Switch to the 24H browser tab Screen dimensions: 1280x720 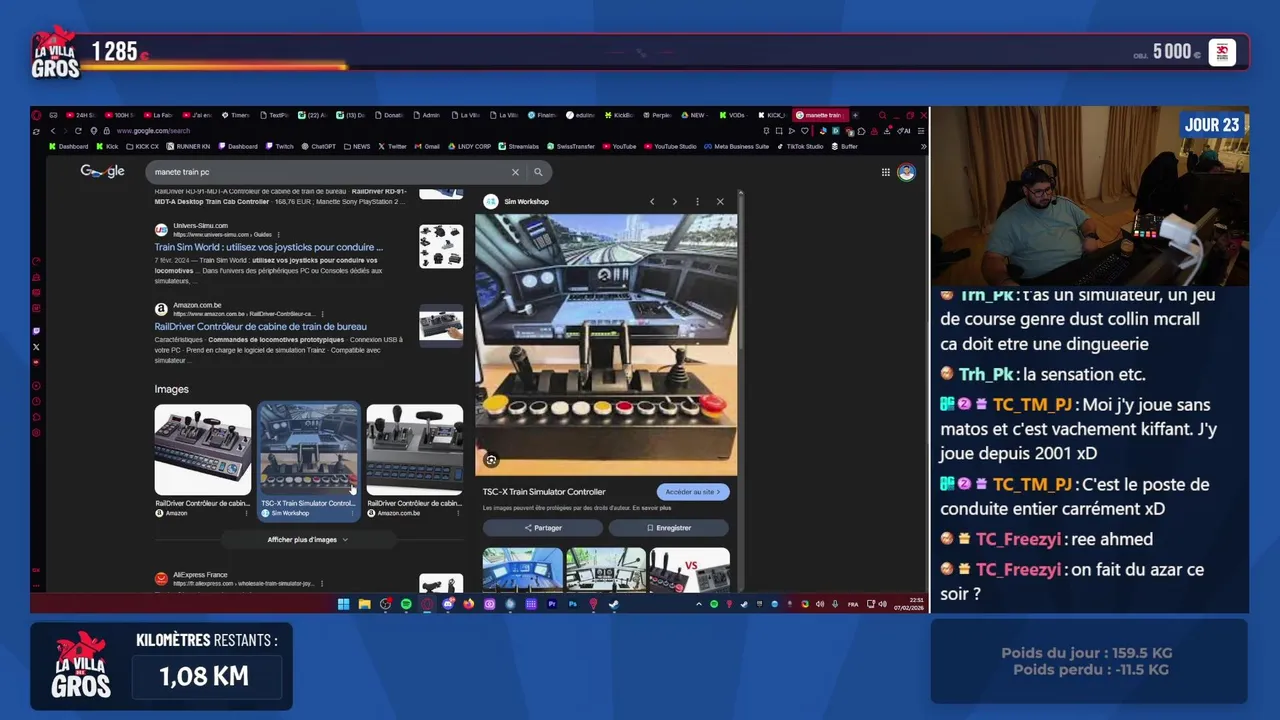pos(82,115)
